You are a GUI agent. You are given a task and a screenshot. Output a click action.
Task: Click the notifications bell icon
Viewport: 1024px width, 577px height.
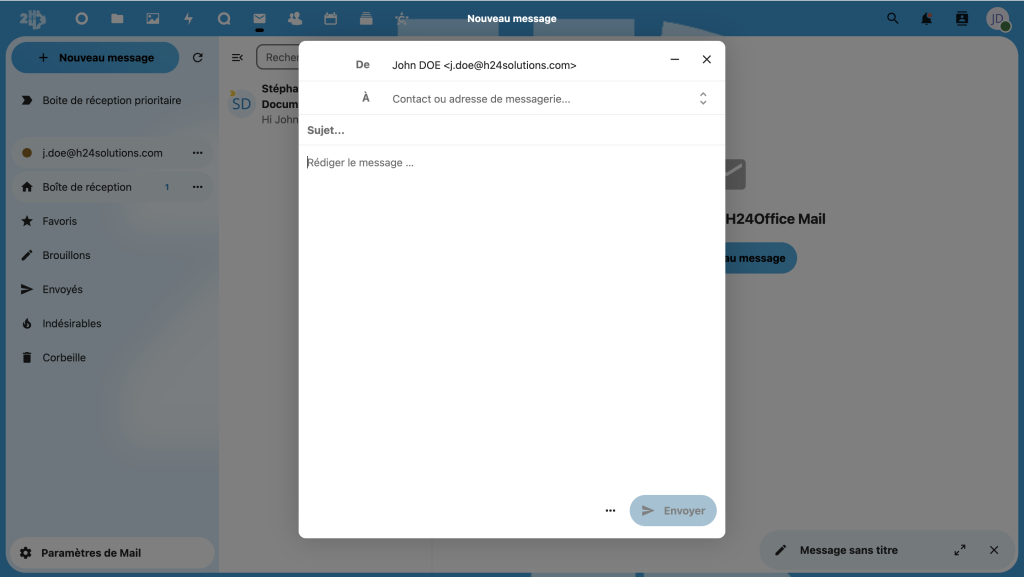point(927,18)
